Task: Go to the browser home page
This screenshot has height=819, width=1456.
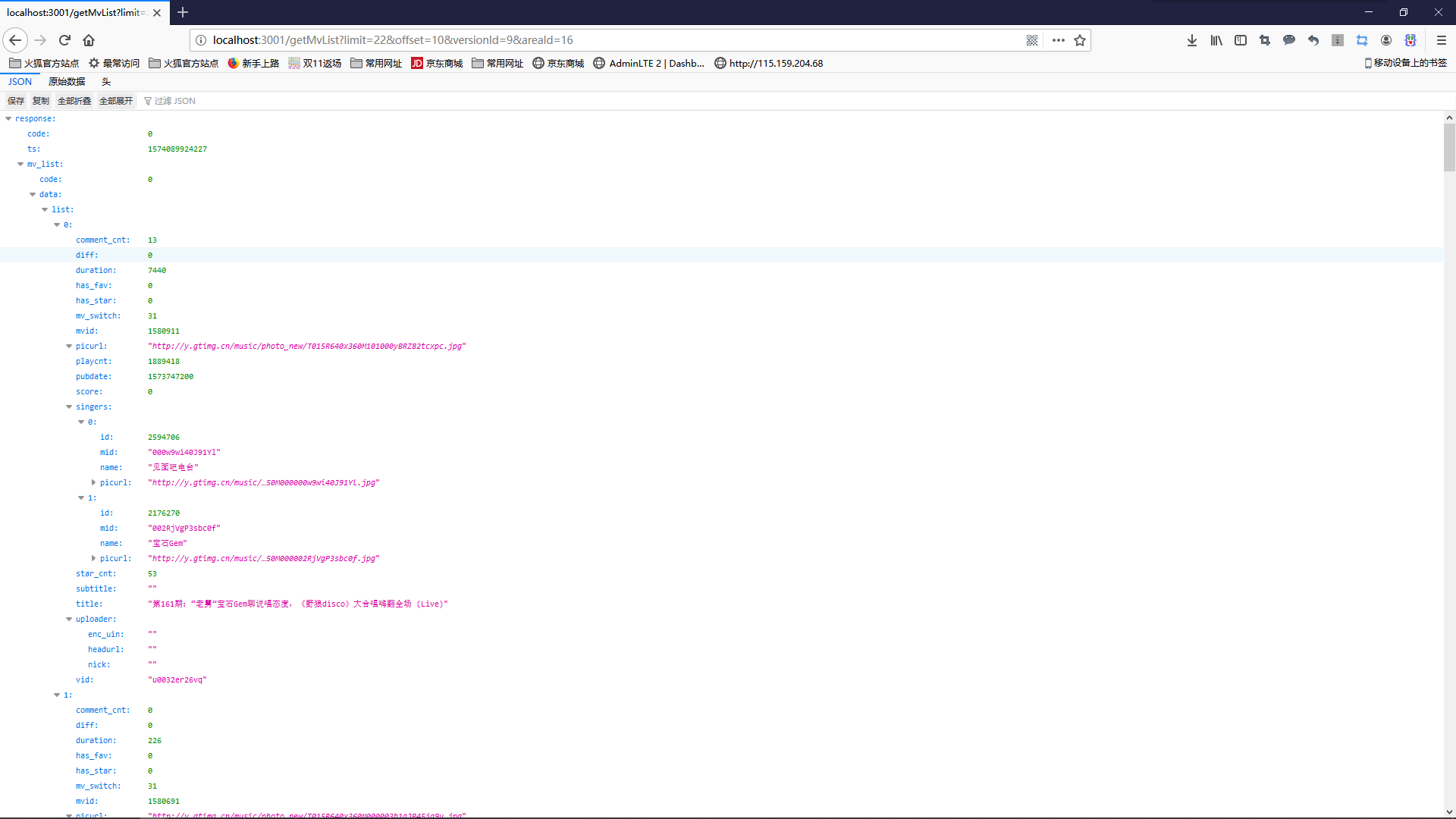Action: pos(89,40)
